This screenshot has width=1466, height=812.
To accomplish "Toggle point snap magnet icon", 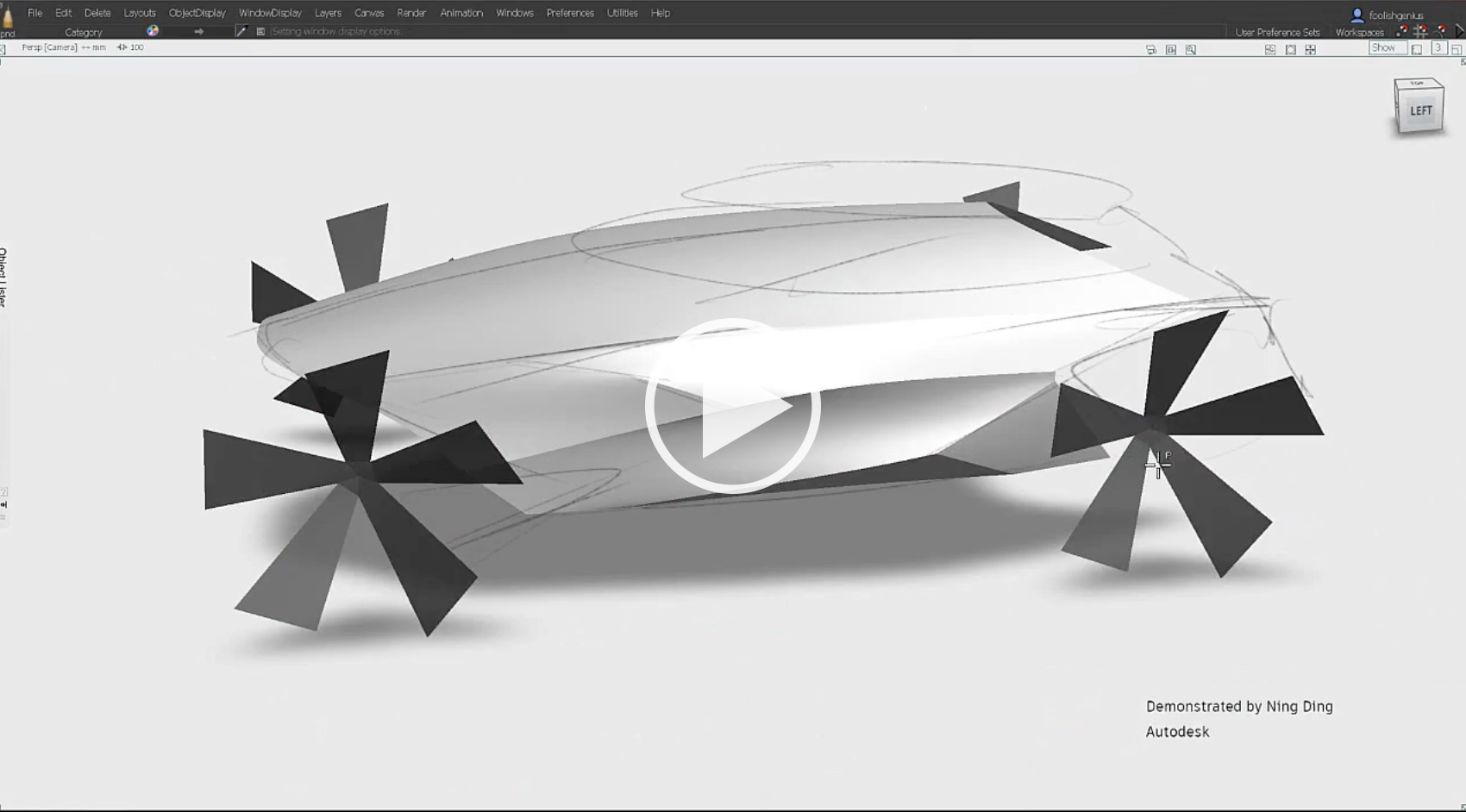I will click(x=1402, y=32).
